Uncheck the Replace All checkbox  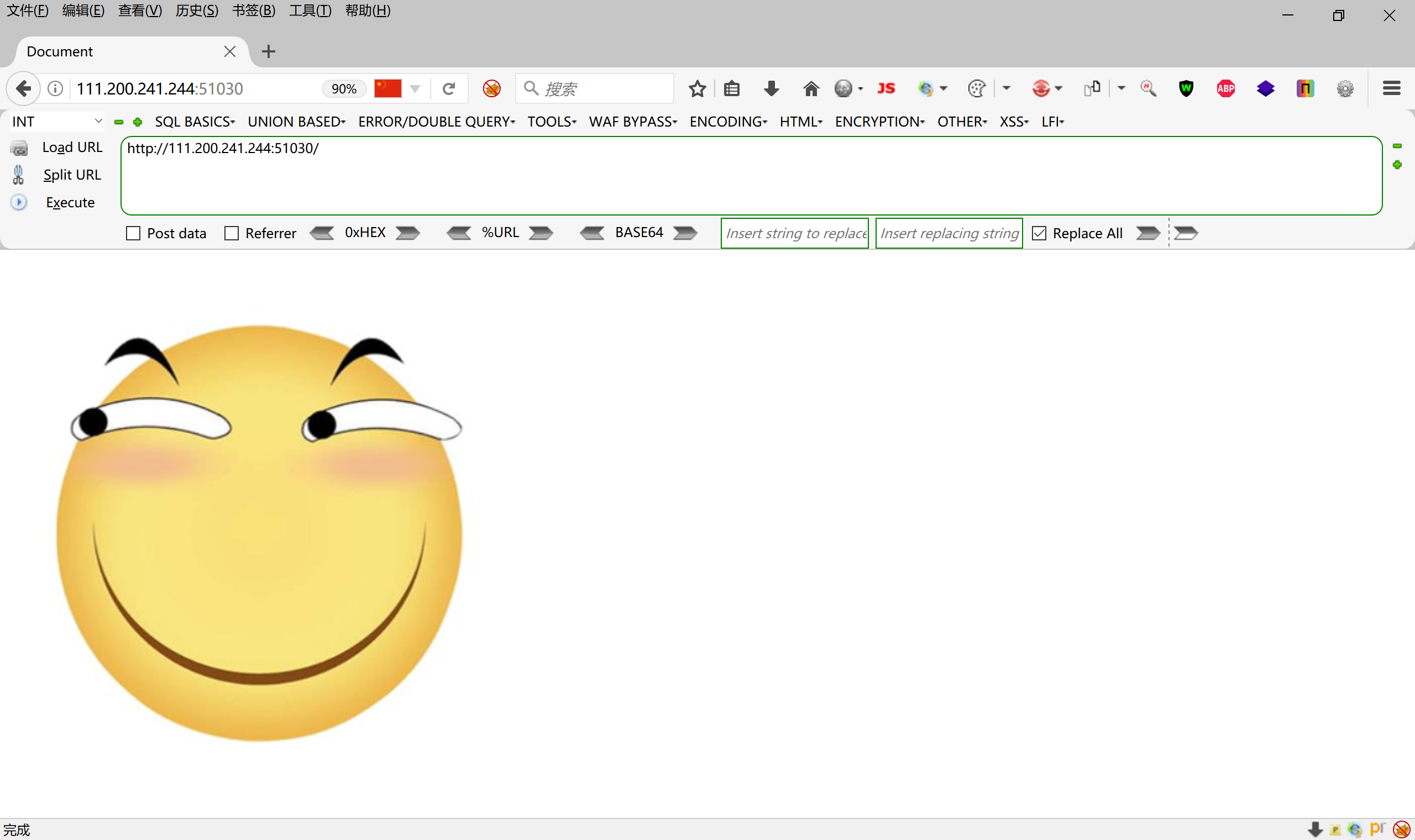1039,233
